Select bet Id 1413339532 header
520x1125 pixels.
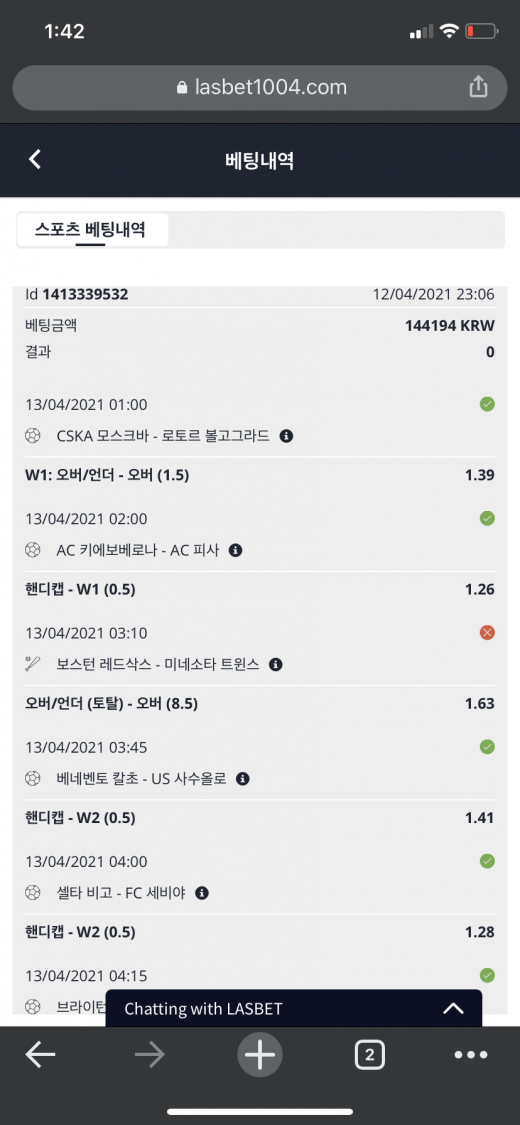click(77, 294)
